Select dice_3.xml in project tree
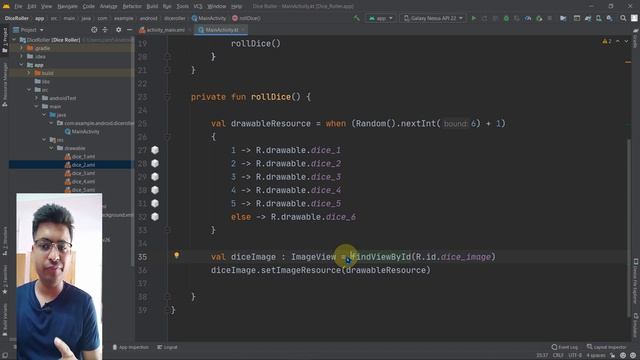The image size is (640, 360). coord(80,173)
